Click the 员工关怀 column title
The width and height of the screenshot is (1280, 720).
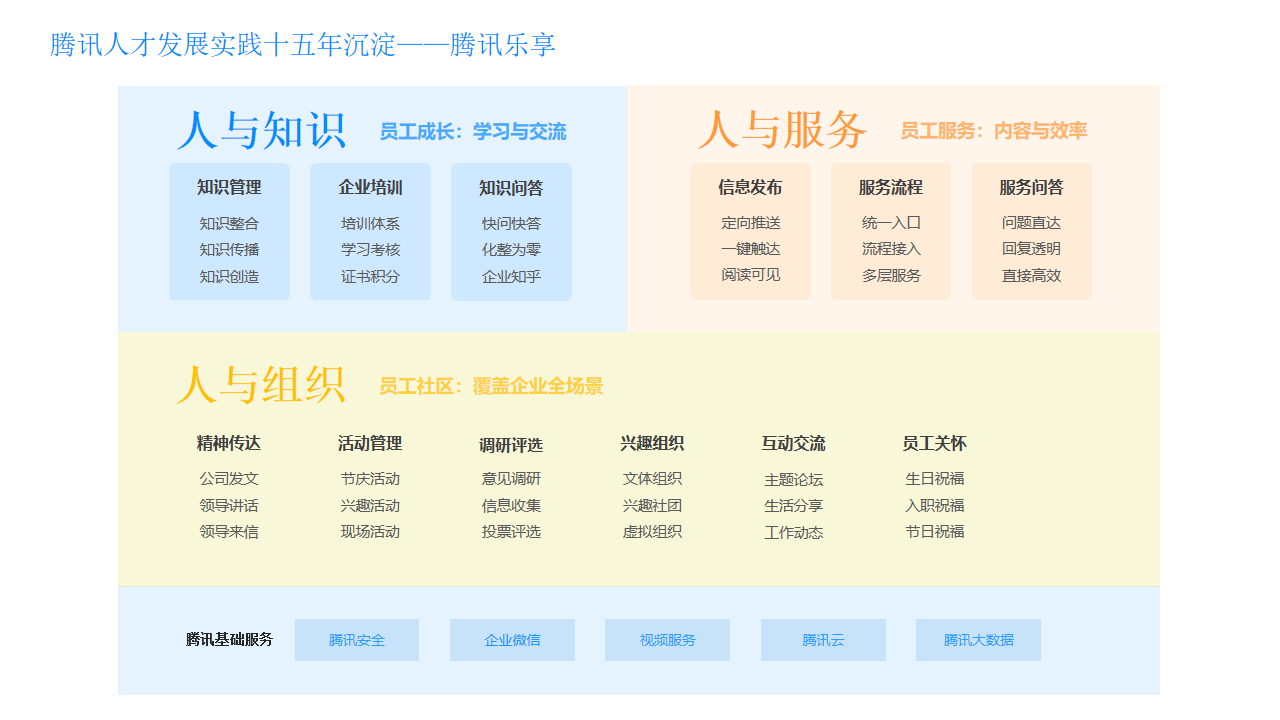click(934, 443)
